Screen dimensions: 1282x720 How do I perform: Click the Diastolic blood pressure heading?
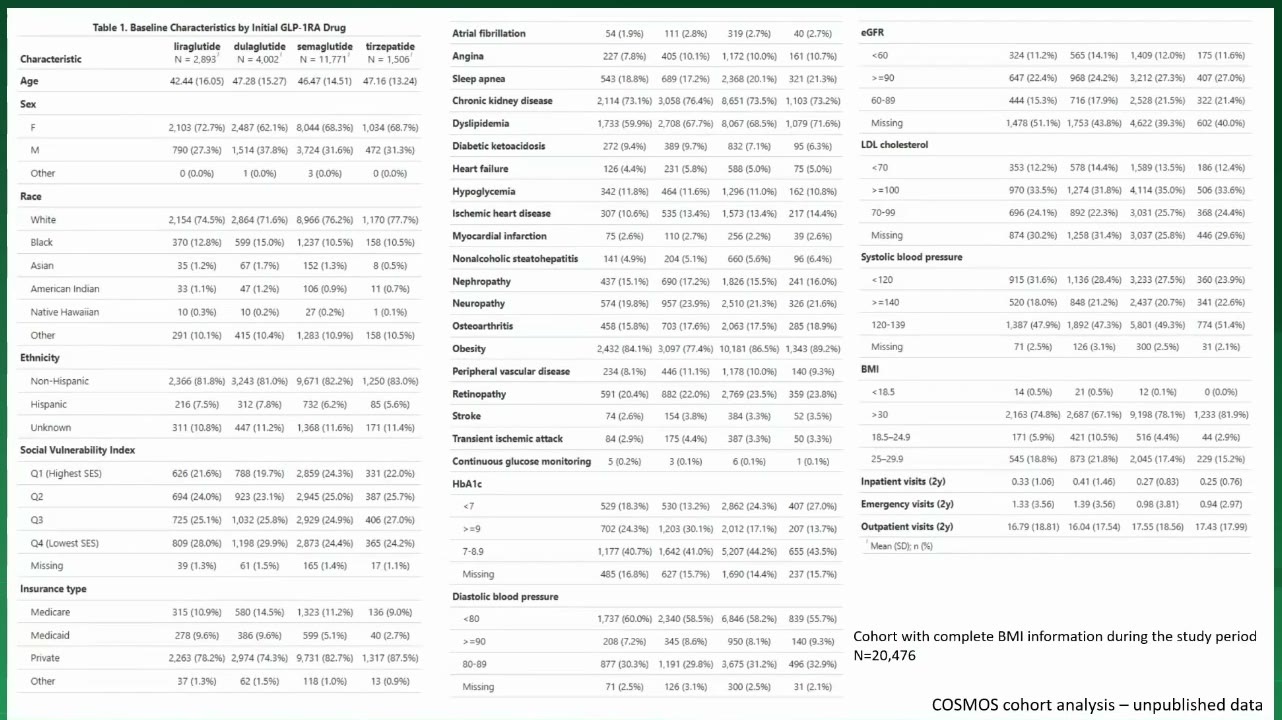(505, 596)
